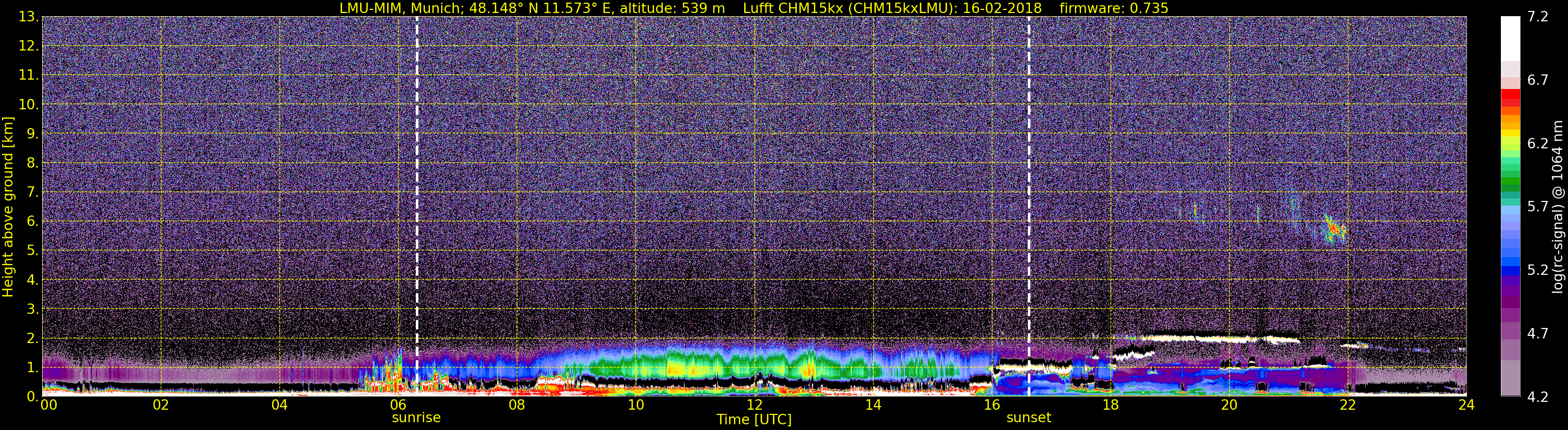Click the y-axis tick label '9.'
1568x430 pixels.
[x=32, y=134]
